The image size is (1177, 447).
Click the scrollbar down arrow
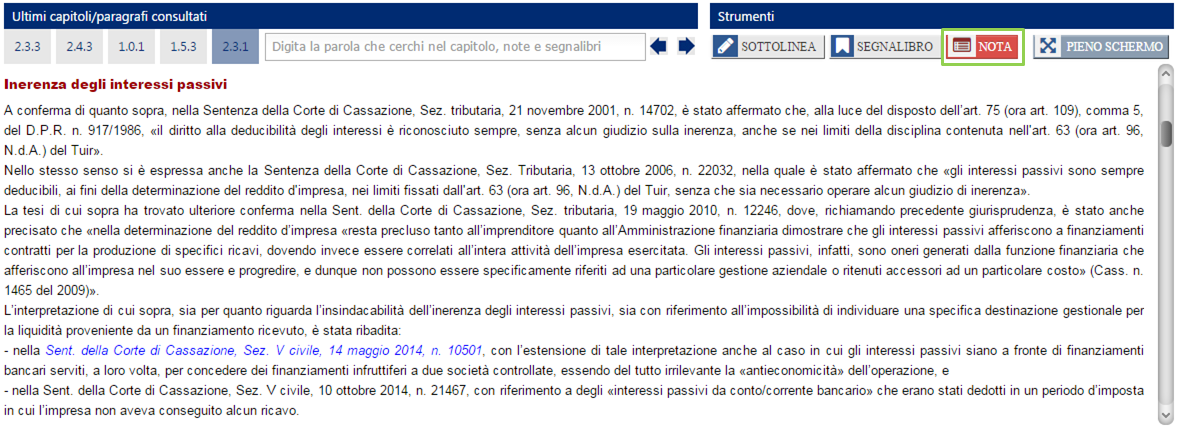[x=1166, y=414]
